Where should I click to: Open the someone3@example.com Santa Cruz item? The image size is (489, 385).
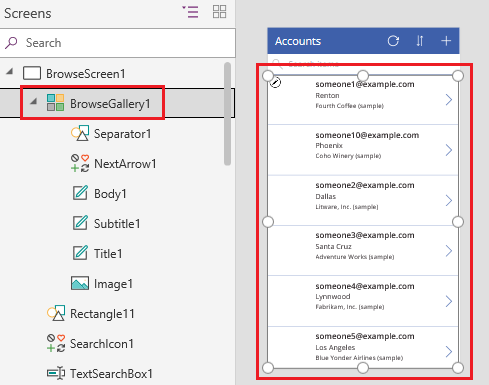coord(363,251)
